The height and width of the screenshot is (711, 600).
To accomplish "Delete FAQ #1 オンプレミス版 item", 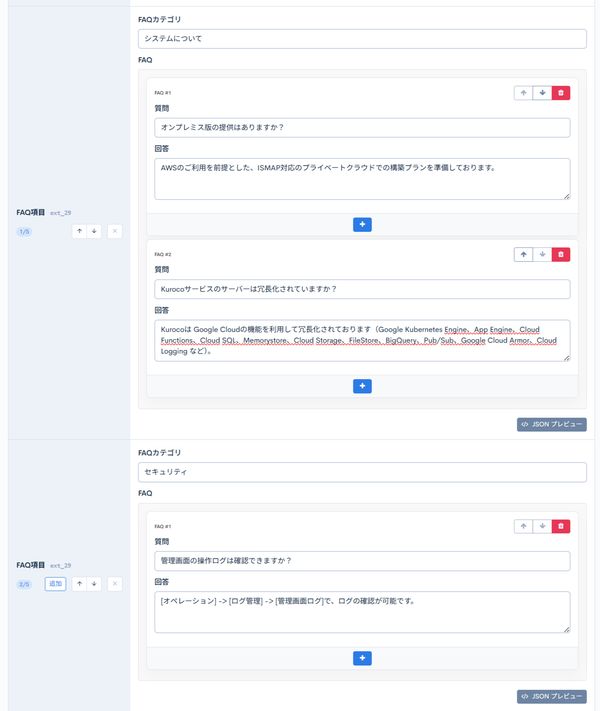I will pyautogui.click(x=561, y=93).
